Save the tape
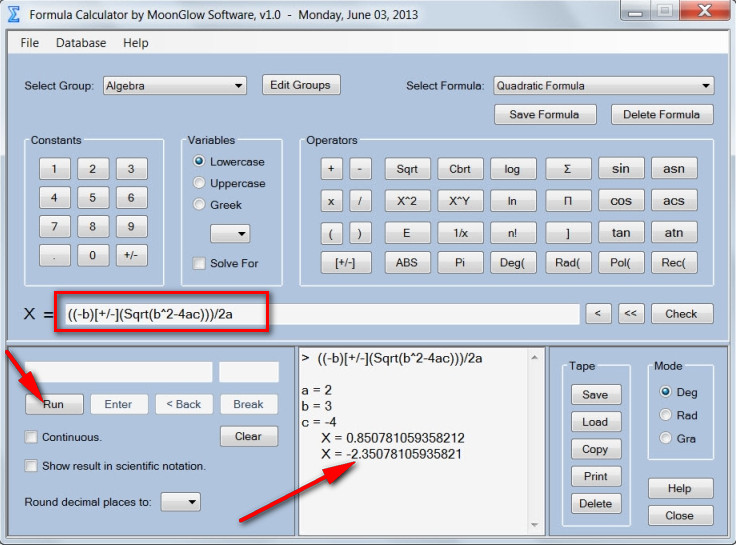 coord(596,395)
